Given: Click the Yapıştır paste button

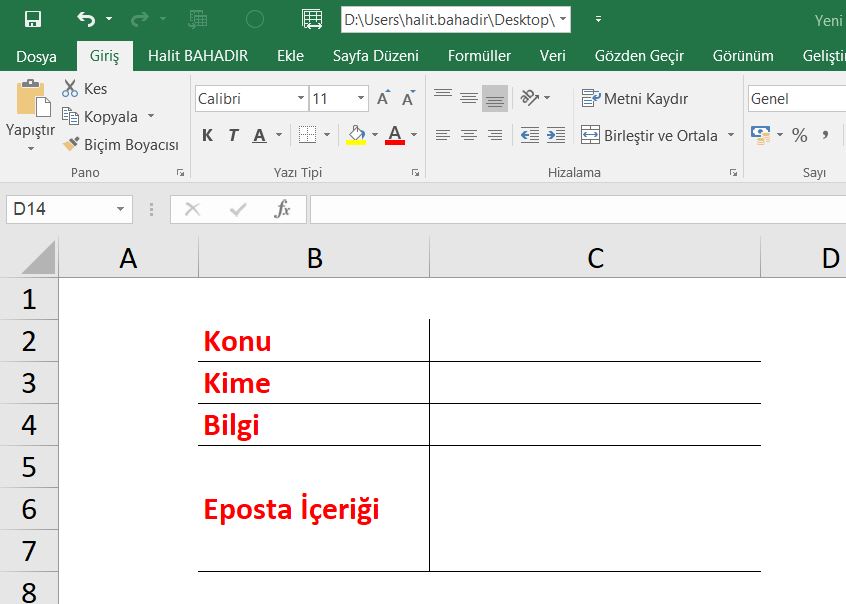Looking at the screenshot, I should pos(31,114).
